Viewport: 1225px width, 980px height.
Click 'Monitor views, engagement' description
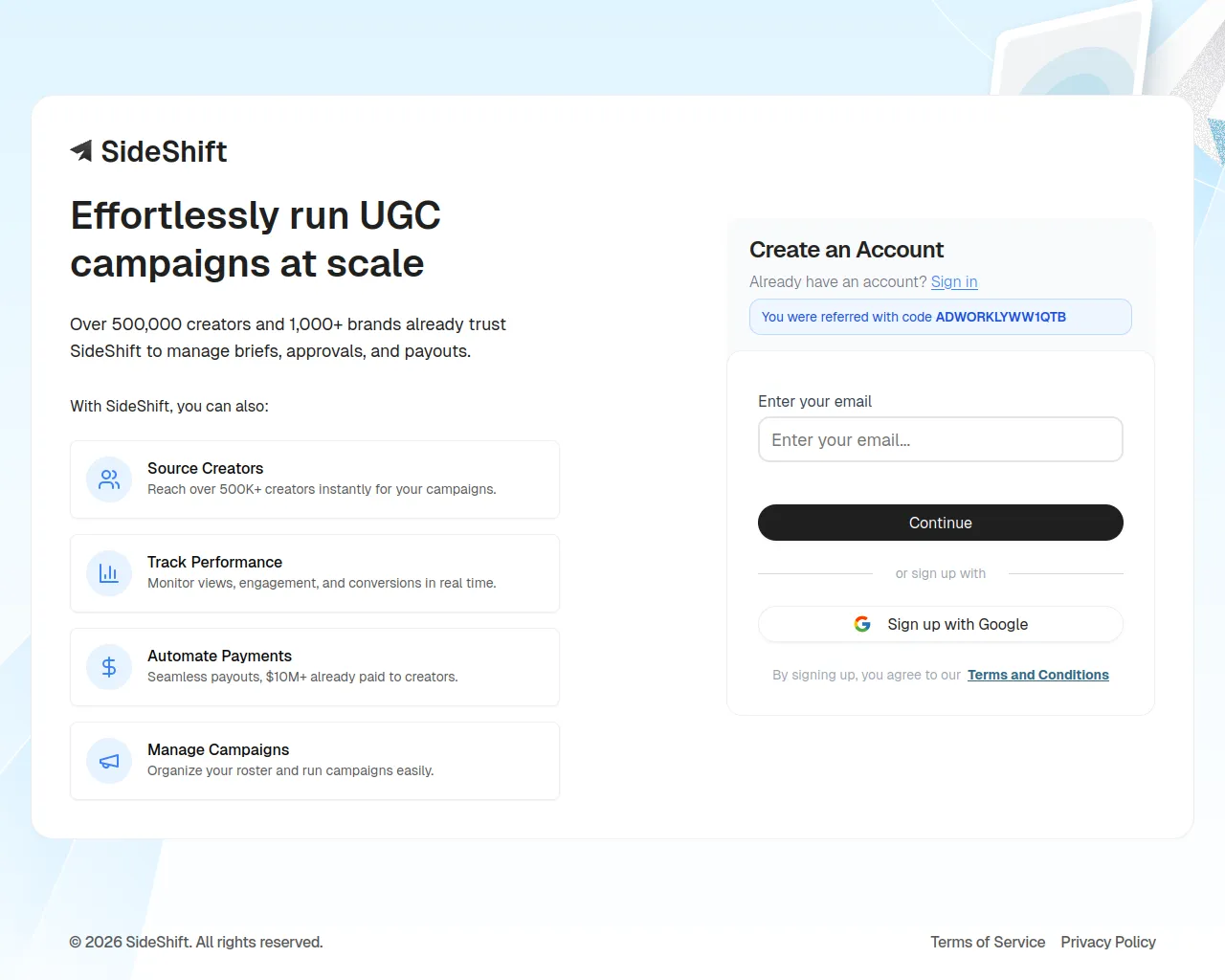(x=322, y=583)
